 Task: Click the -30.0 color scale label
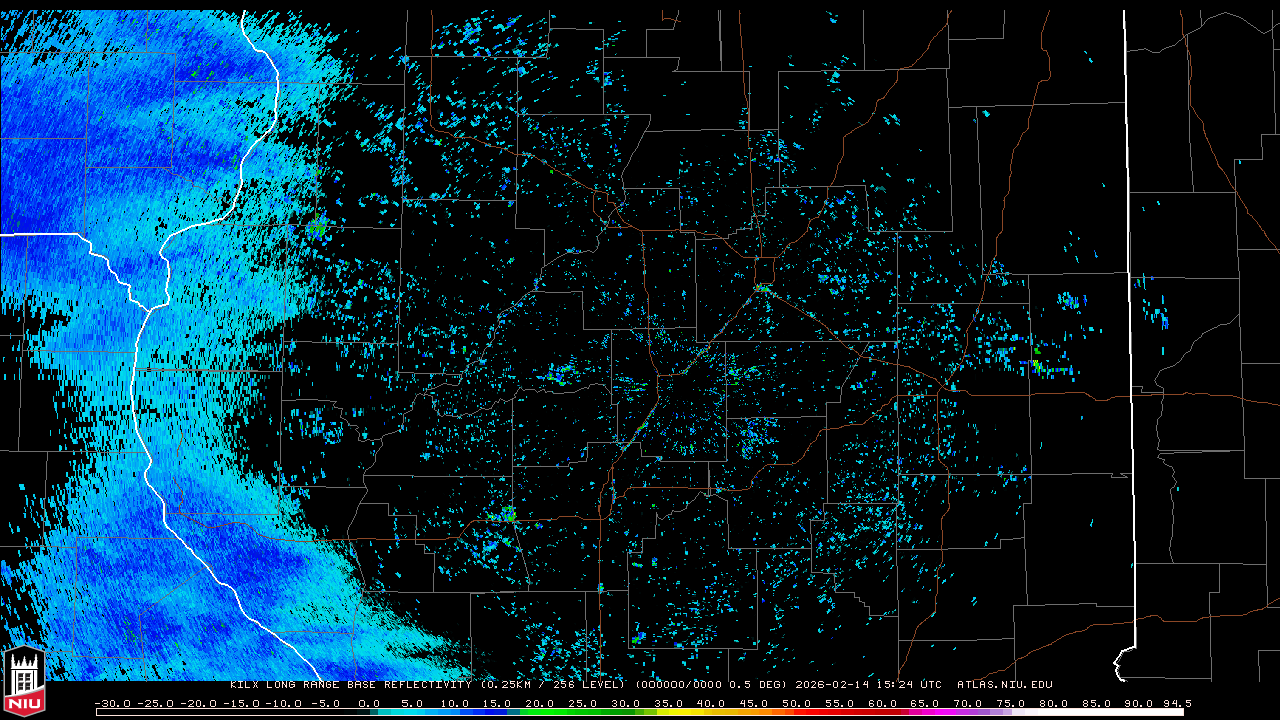coord(112,704)
